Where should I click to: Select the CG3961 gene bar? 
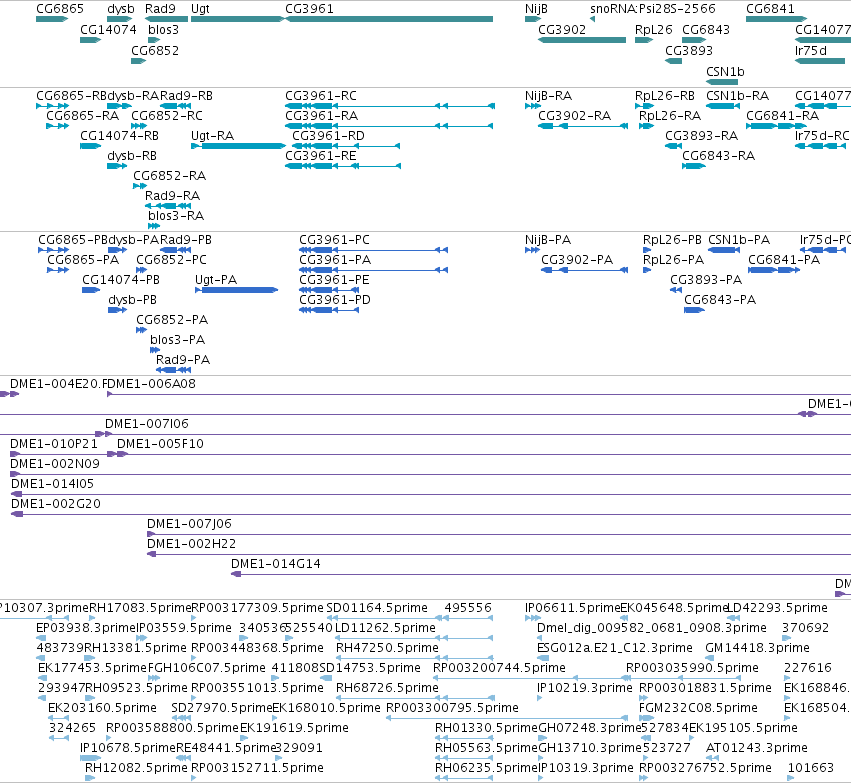pyautogui.click(x=389, y=19)
